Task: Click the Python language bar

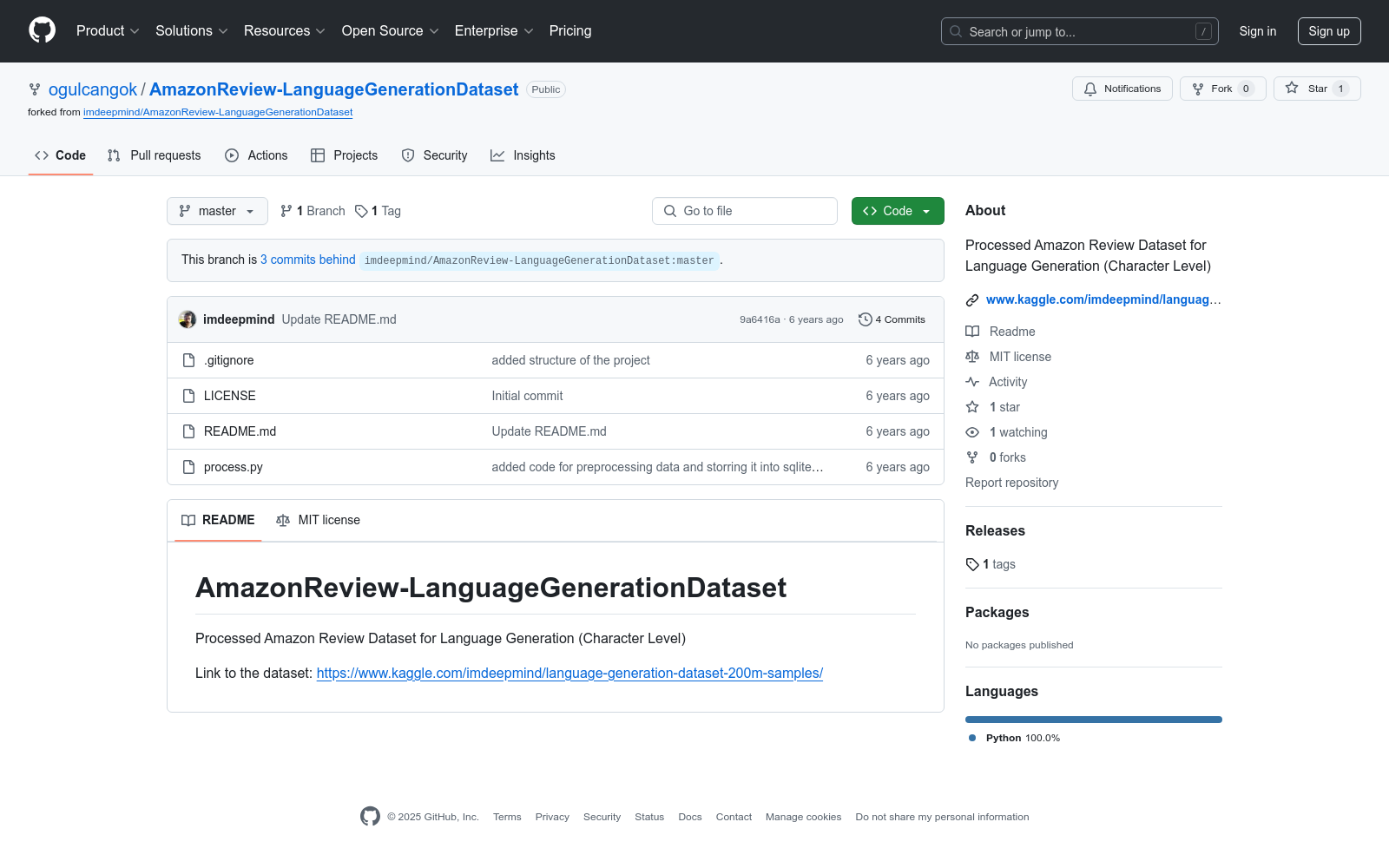Action: point(1094,720)
